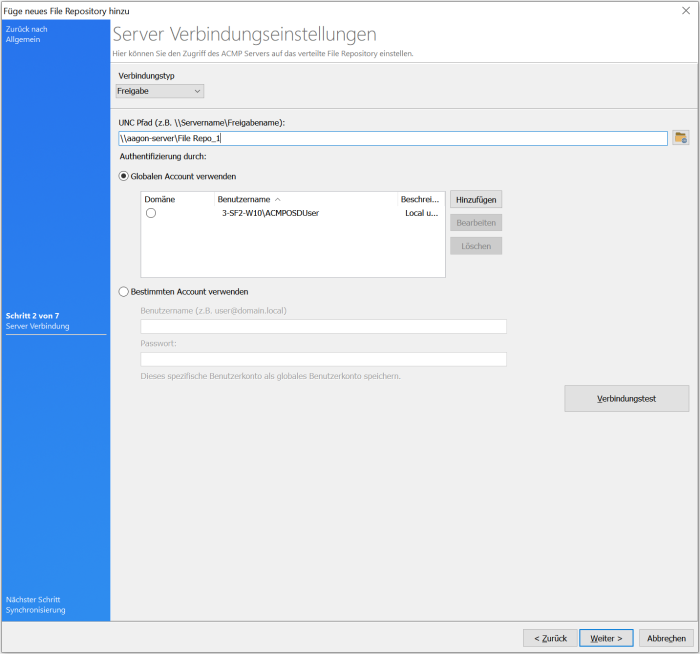The image size is (700, 654).
Task: Toggle the round selector in ACMPOSDUser row
Action: (151, 213)
